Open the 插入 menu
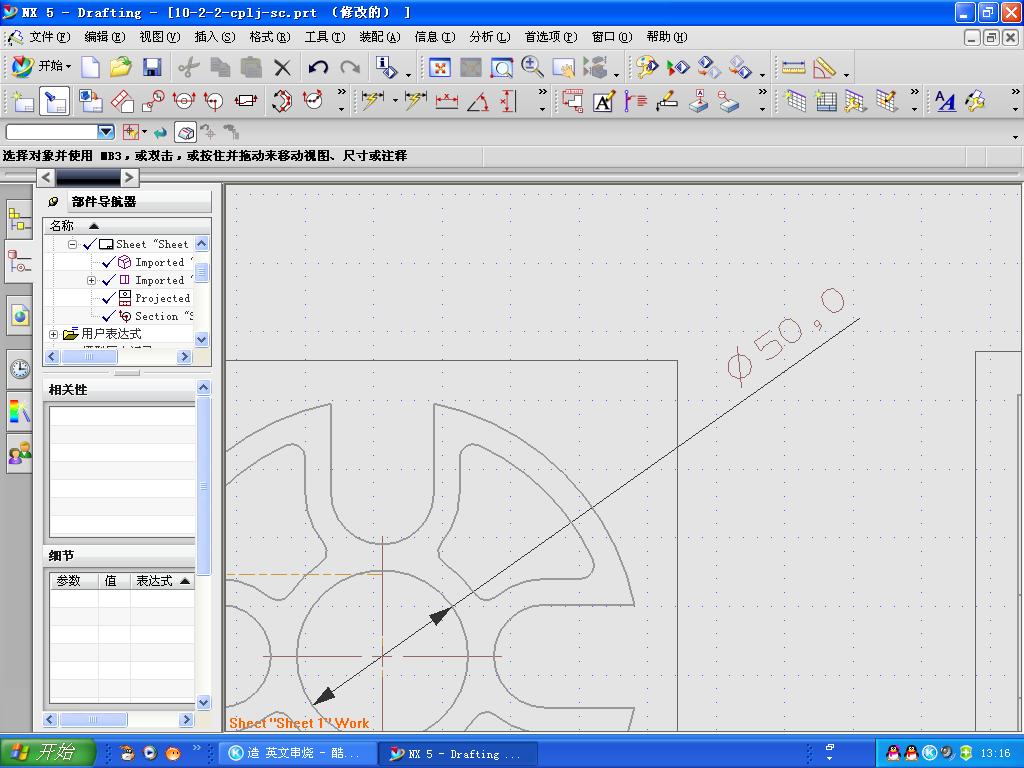The height and width of the screenshot is (768, 1024). 214,37
